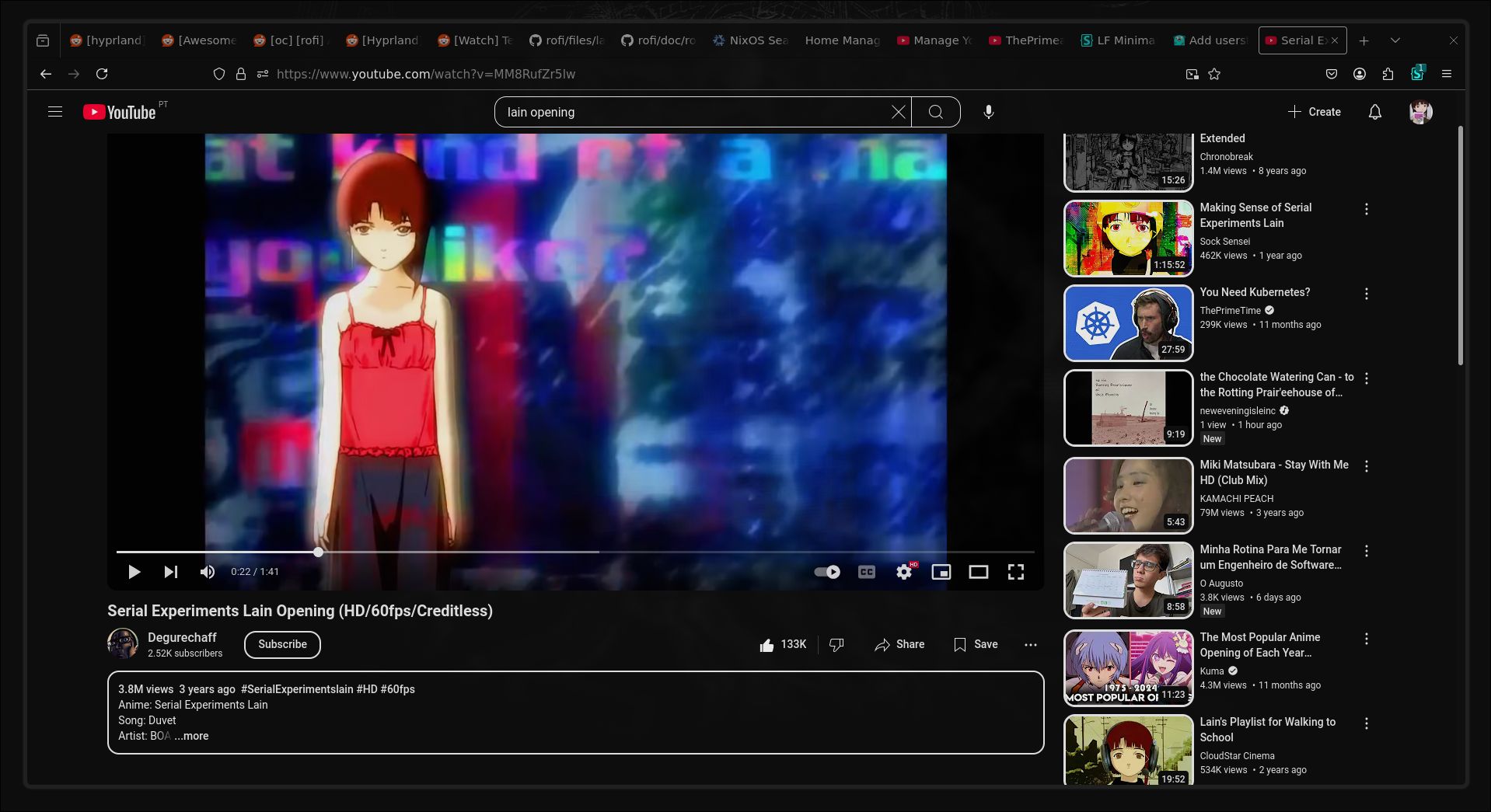The width and height of the screenshot is (1491, 812).
Task: Expand description with ...more
Action: (191, 736)
